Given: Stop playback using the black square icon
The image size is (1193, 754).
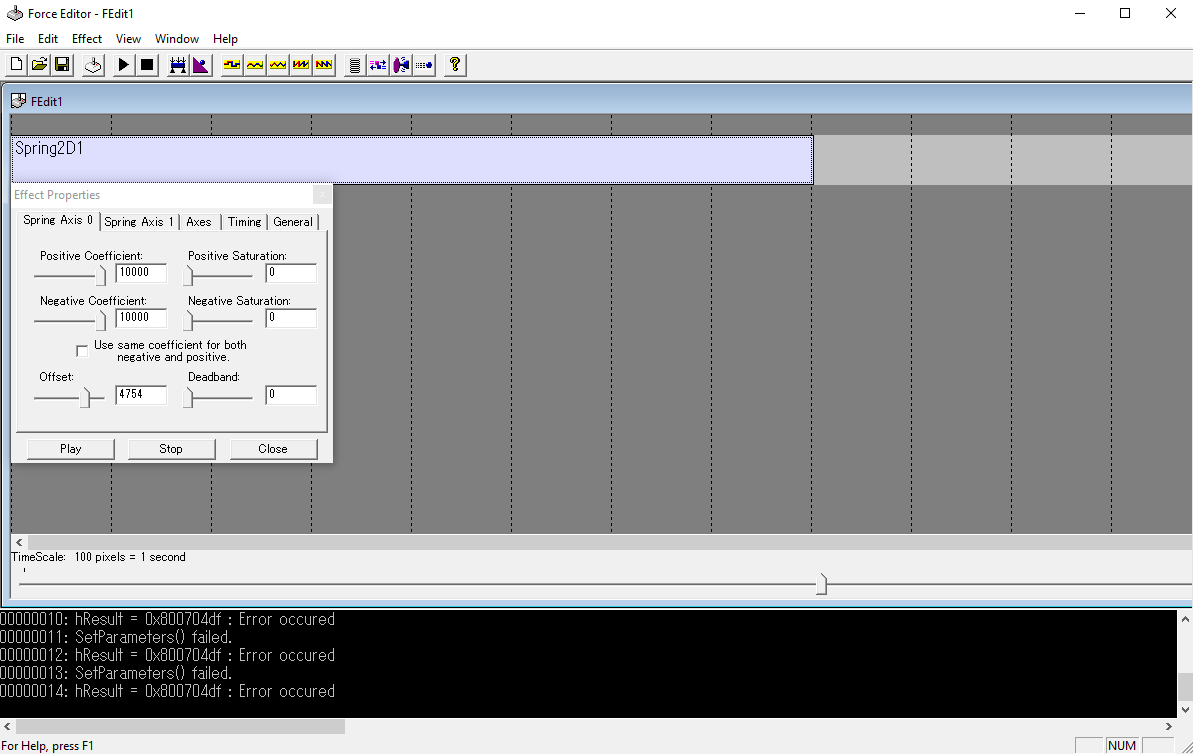Looking at the screenshot, I should pyautogui.click(x=147, y=65).
